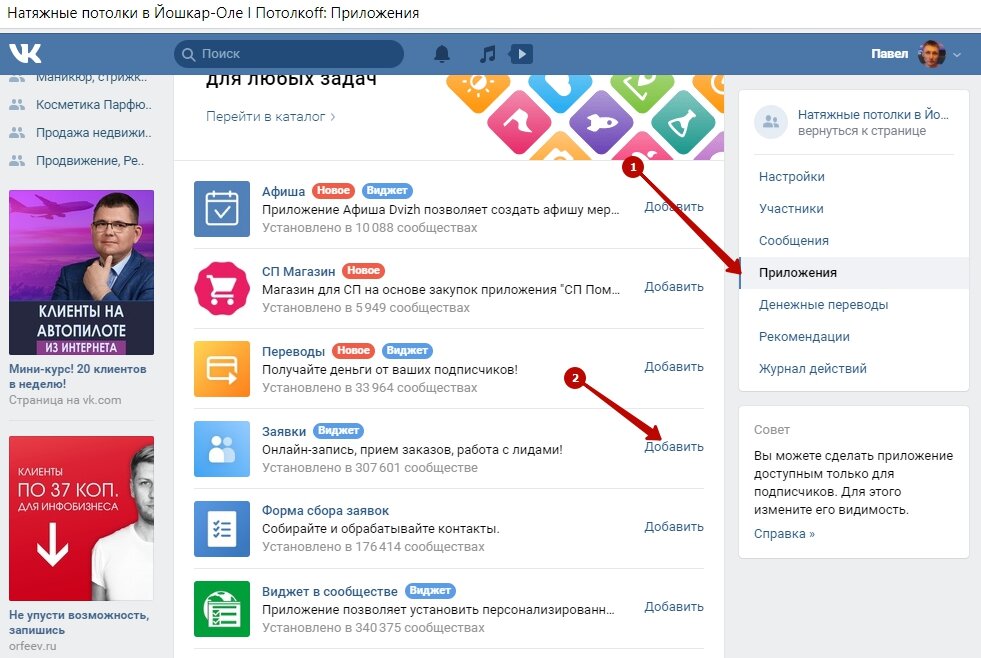Click the СП Магазин shopping cart icon
The width and height of the screenshot is (981, 658).
pyautogui.click(x=221, y=289)
